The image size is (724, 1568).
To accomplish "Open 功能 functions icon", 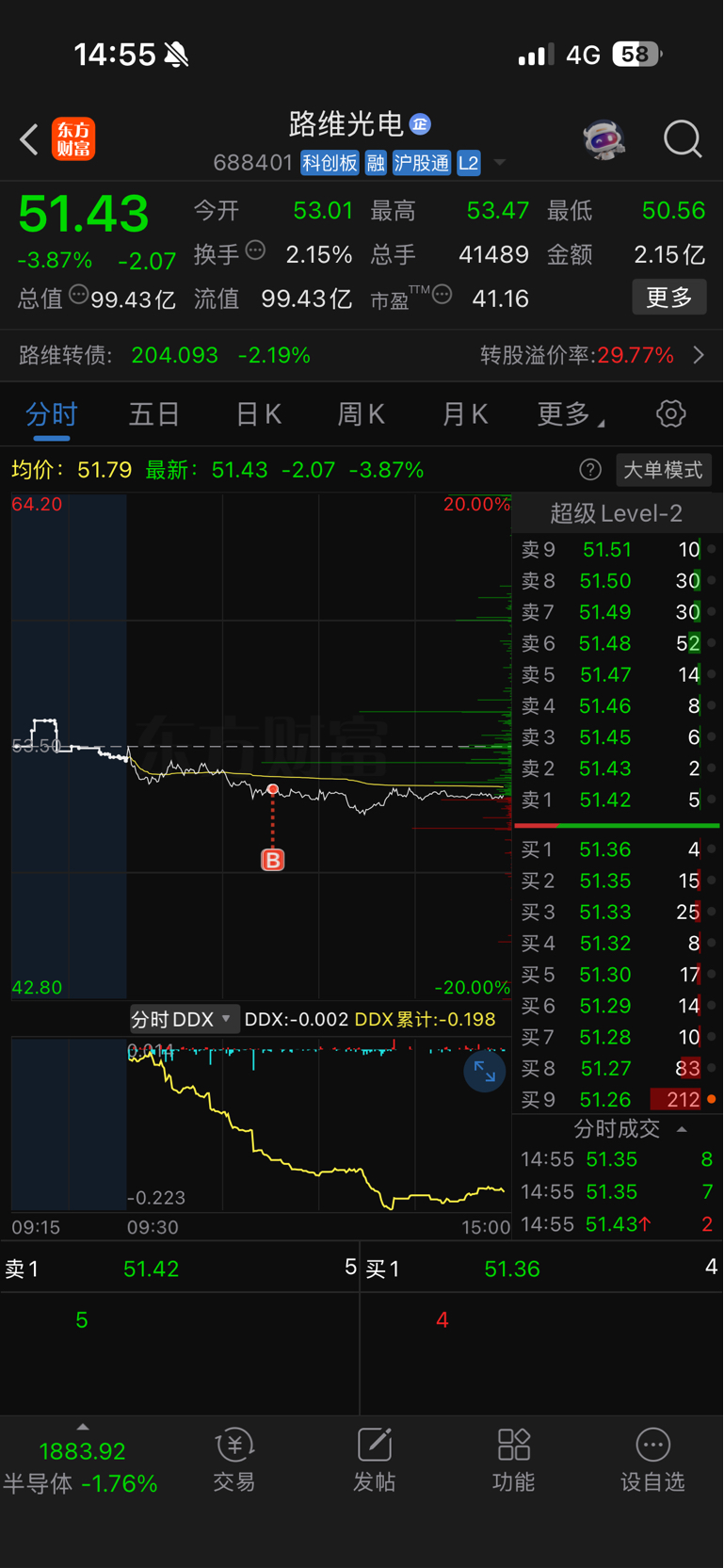I will [513, 1460].
